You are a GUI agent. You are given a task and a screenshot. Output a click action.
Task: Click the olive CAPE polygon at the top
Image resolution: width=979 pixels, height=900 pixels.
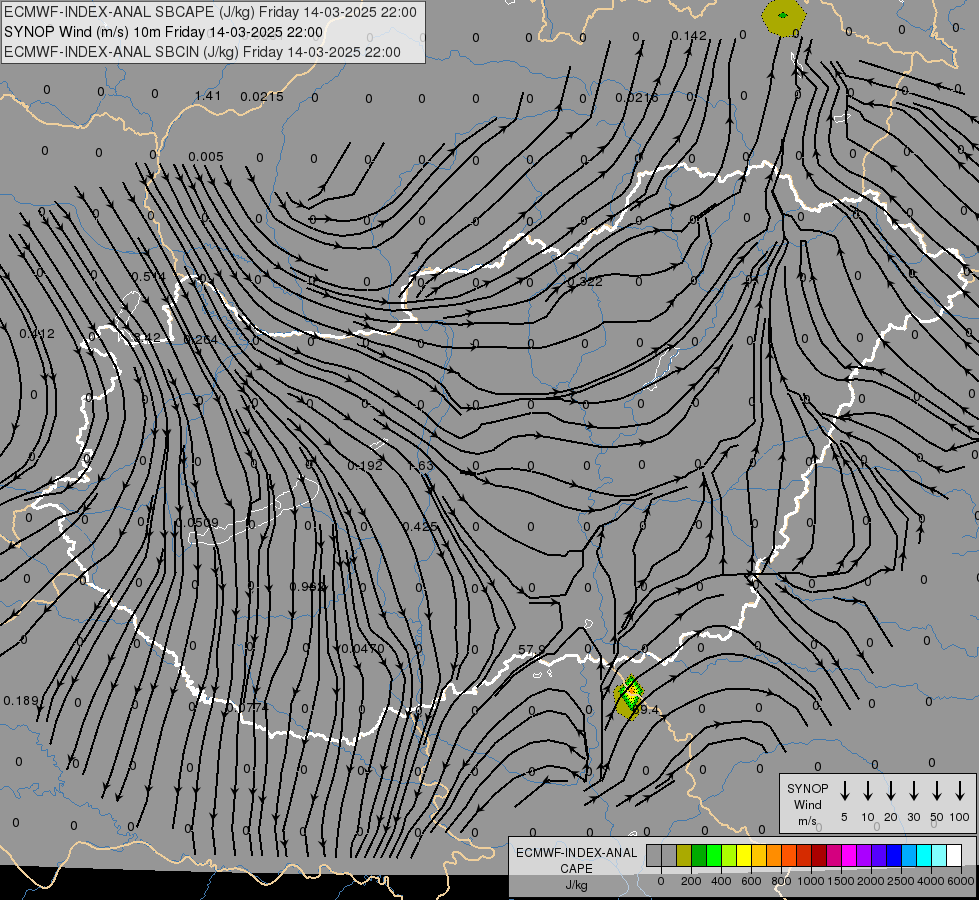[x=783, y=17]
